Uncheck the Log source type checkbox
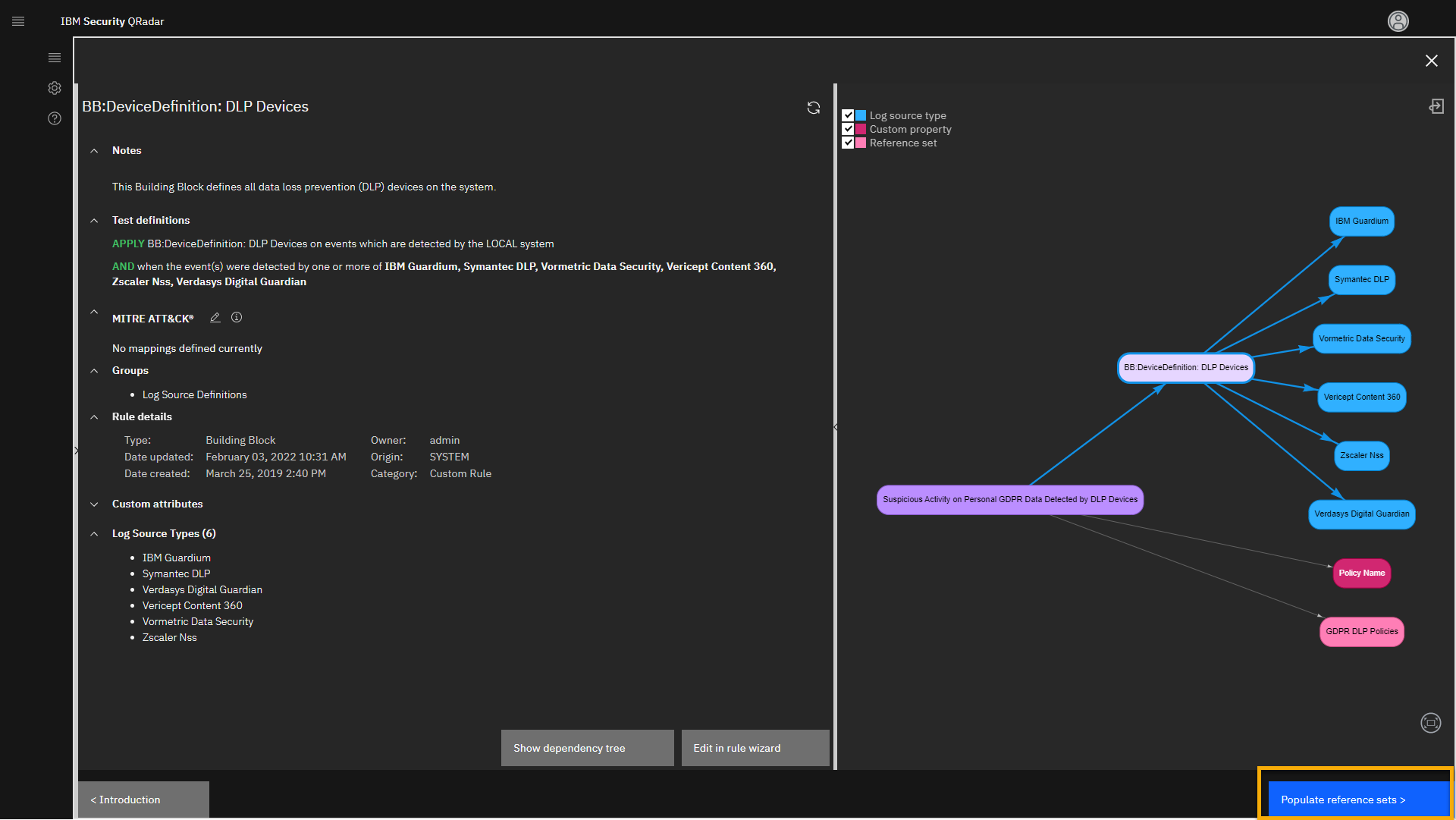The width and height of the screenshot is (1456, 820). [848, 115]
